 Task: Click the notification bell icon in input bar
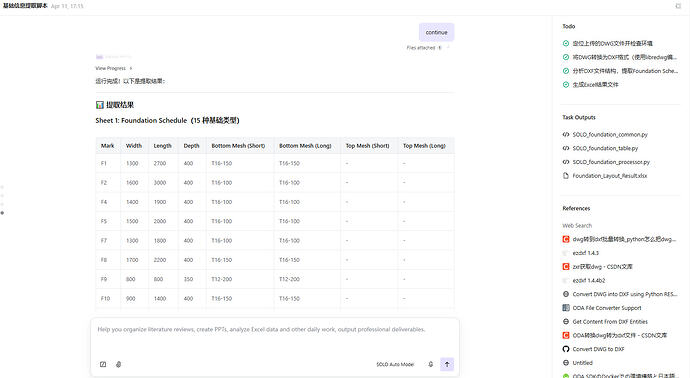pos(430,364)
